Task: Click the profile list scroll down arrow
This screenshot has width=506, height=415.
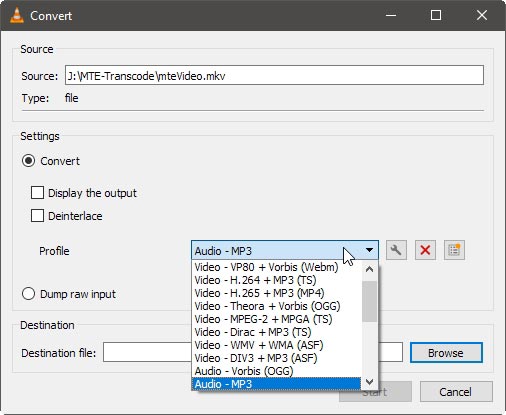Action: (369, 382)
